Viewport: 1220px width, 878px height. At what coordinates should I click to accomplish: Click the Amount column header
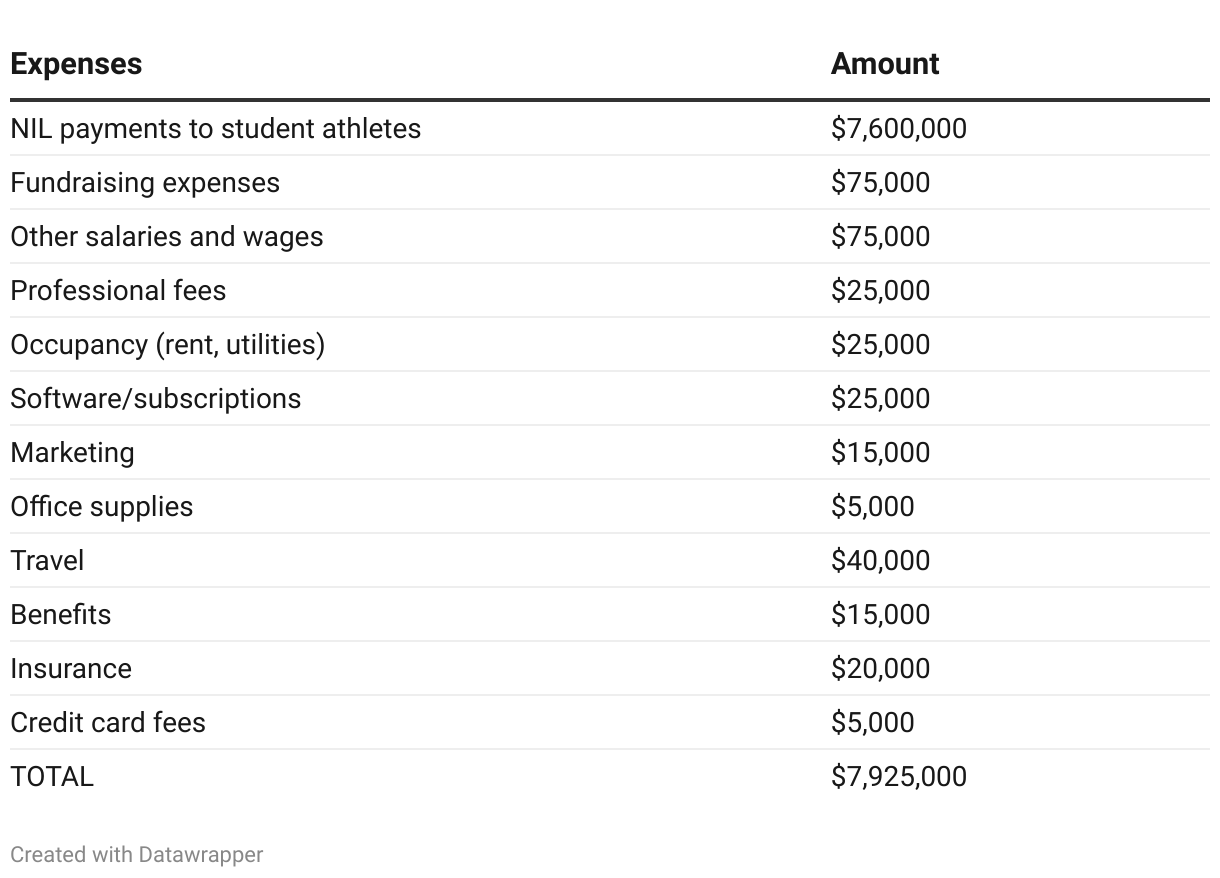(884, 64)
